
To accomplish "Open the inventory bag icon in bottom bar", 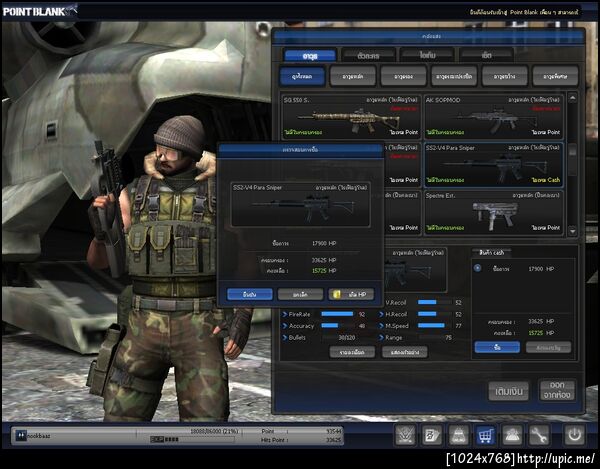I will (x=458, y=435).
